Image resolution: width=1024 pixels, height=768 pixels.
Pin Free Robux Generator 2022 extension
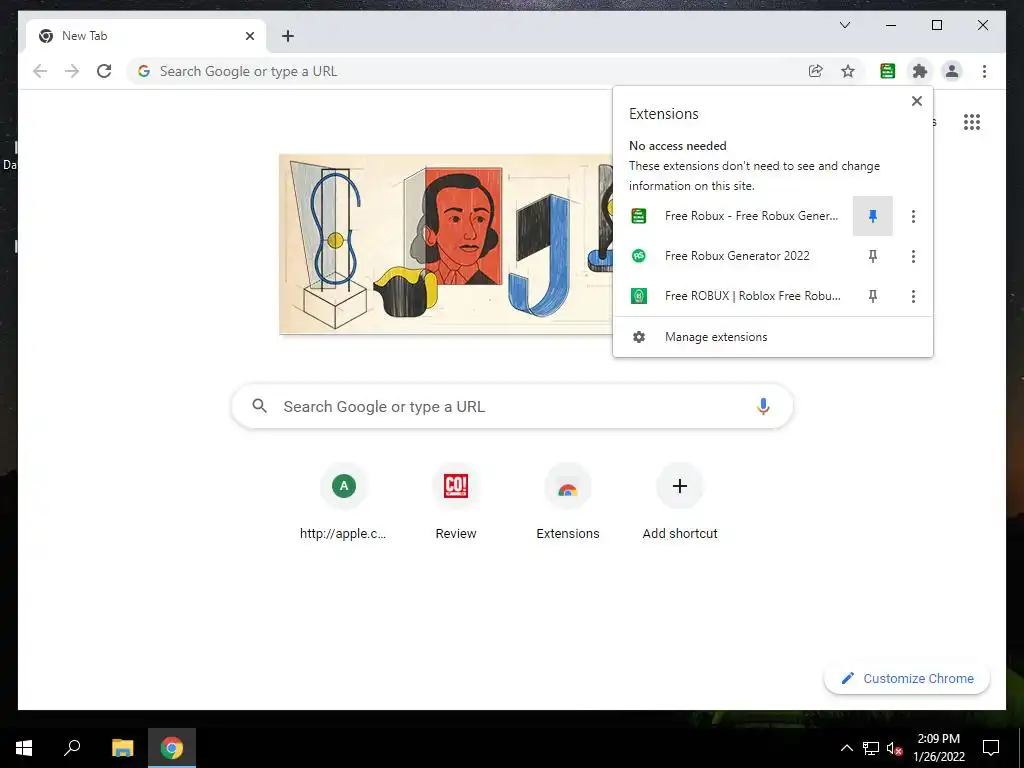(x=872, y=256)
